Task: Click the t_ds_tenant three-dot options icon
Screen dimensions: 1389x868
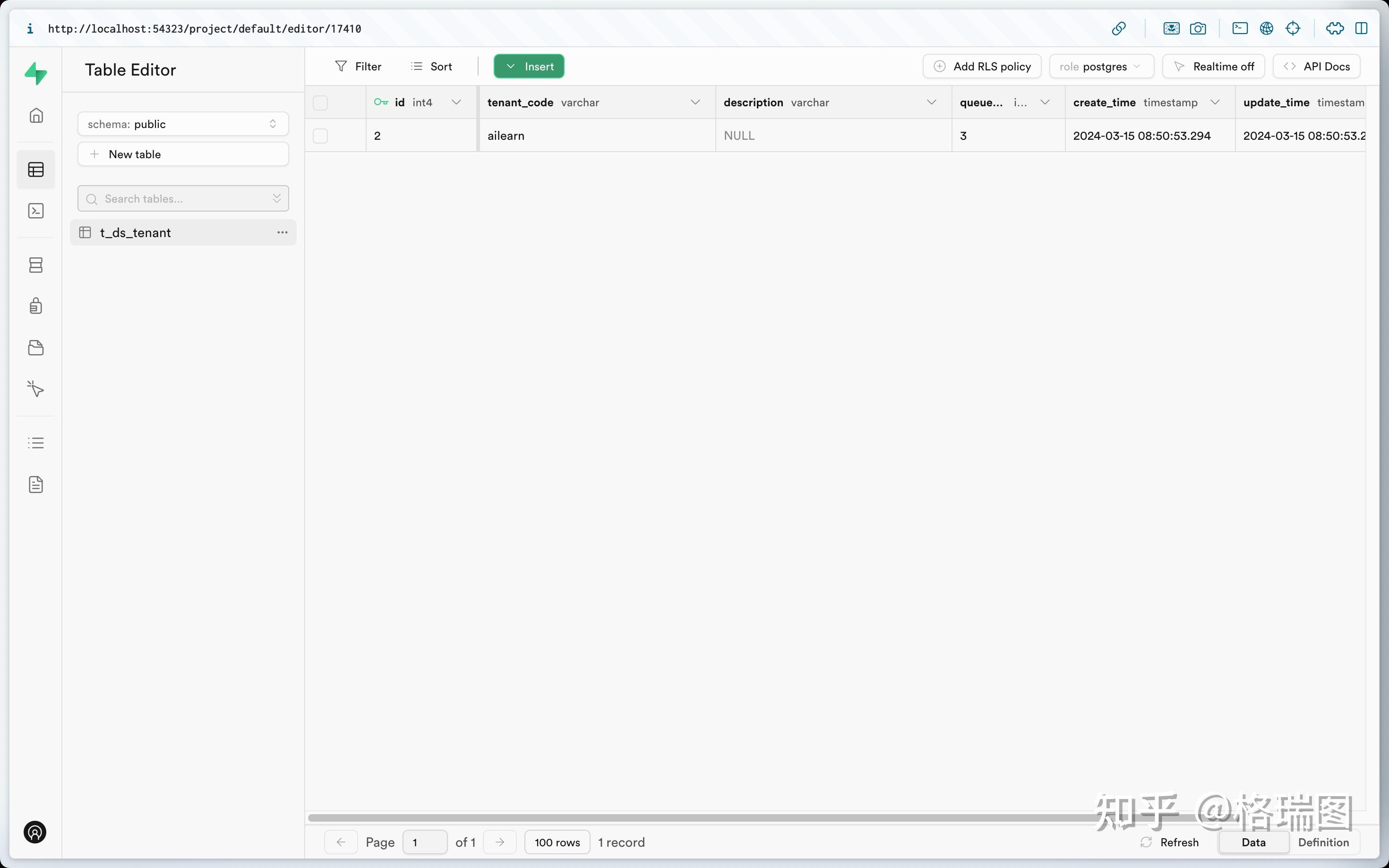Action: coord(282,232)
